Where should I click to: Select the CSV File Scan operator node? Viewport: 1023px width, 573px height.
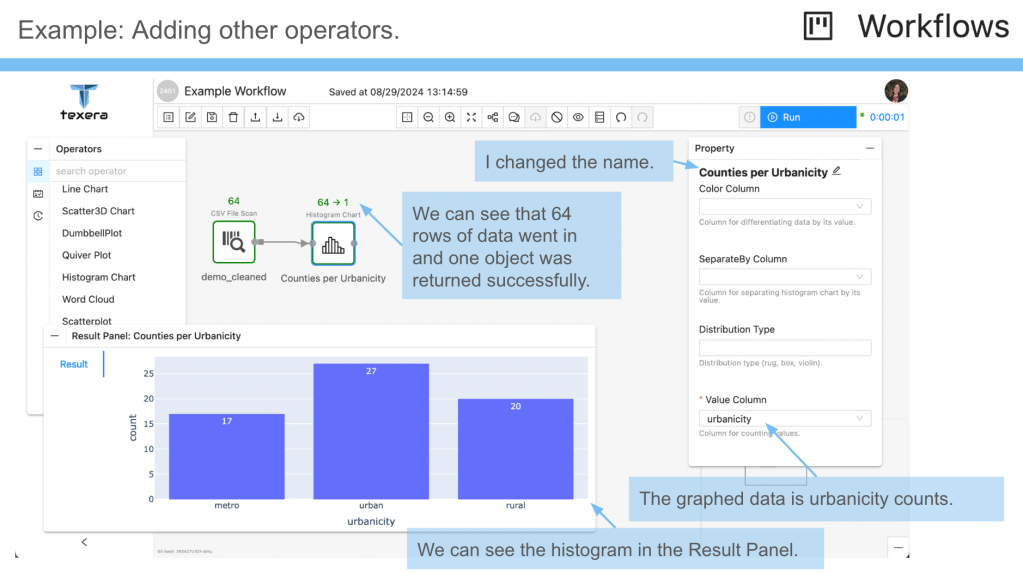pos(234,243)
